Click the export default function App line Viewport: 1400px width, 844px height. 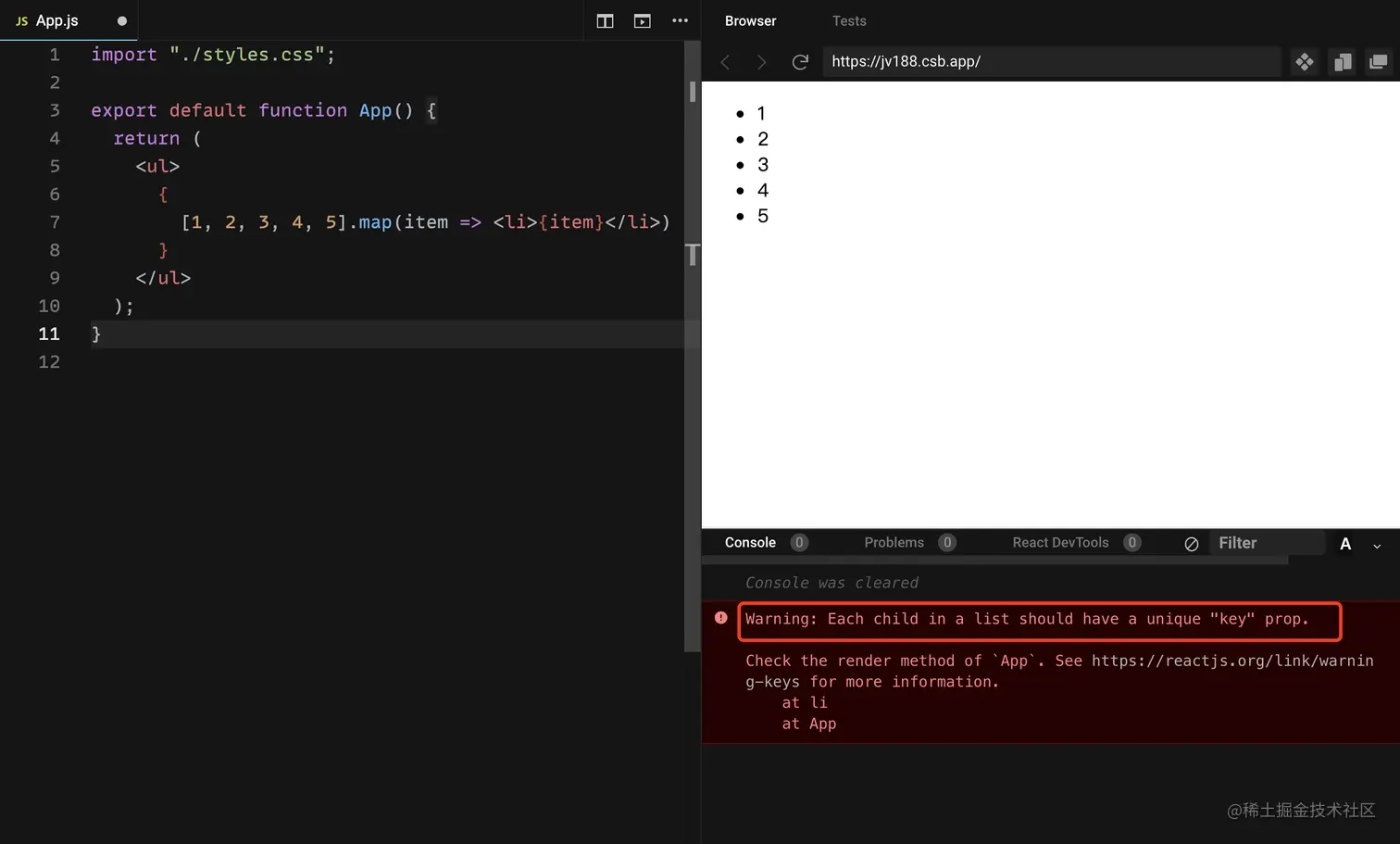click(x=264, y=110)
